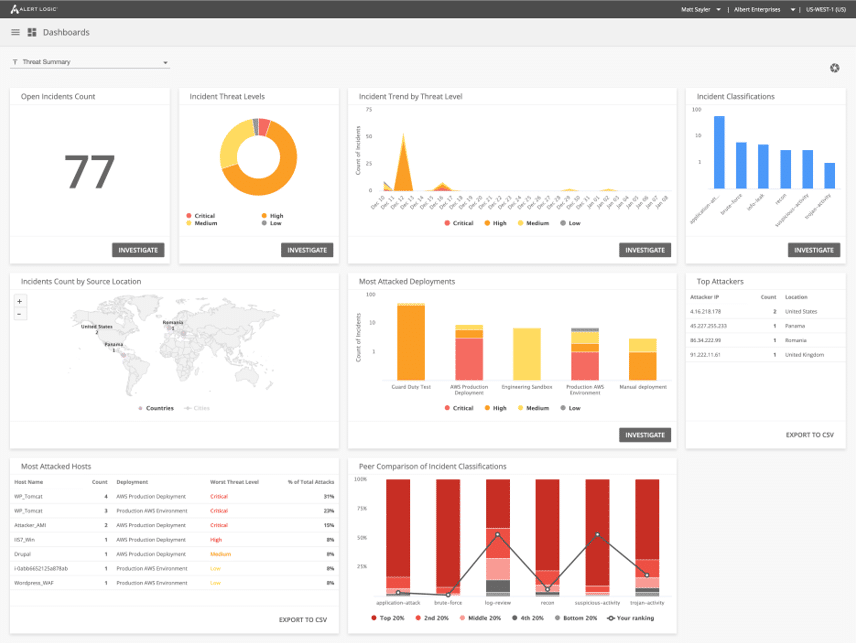Open the Matt Sayler user menu
Image resolution: width=856 pixels, height=643 pixels.
[x=701, y=9]
